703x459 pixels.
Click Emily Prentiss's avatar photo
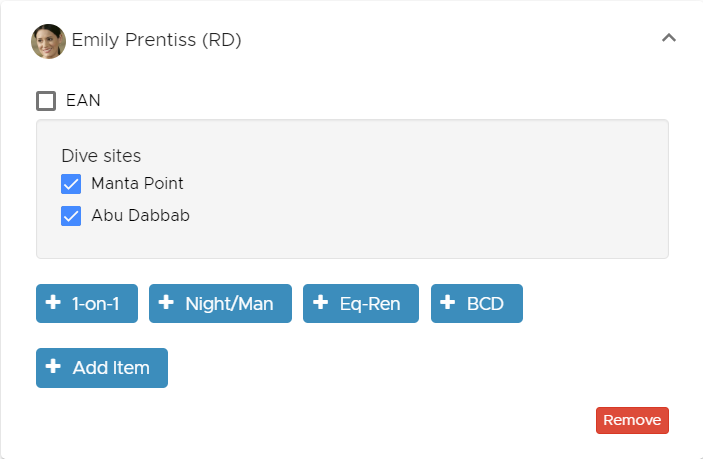(x=48, y=41)
